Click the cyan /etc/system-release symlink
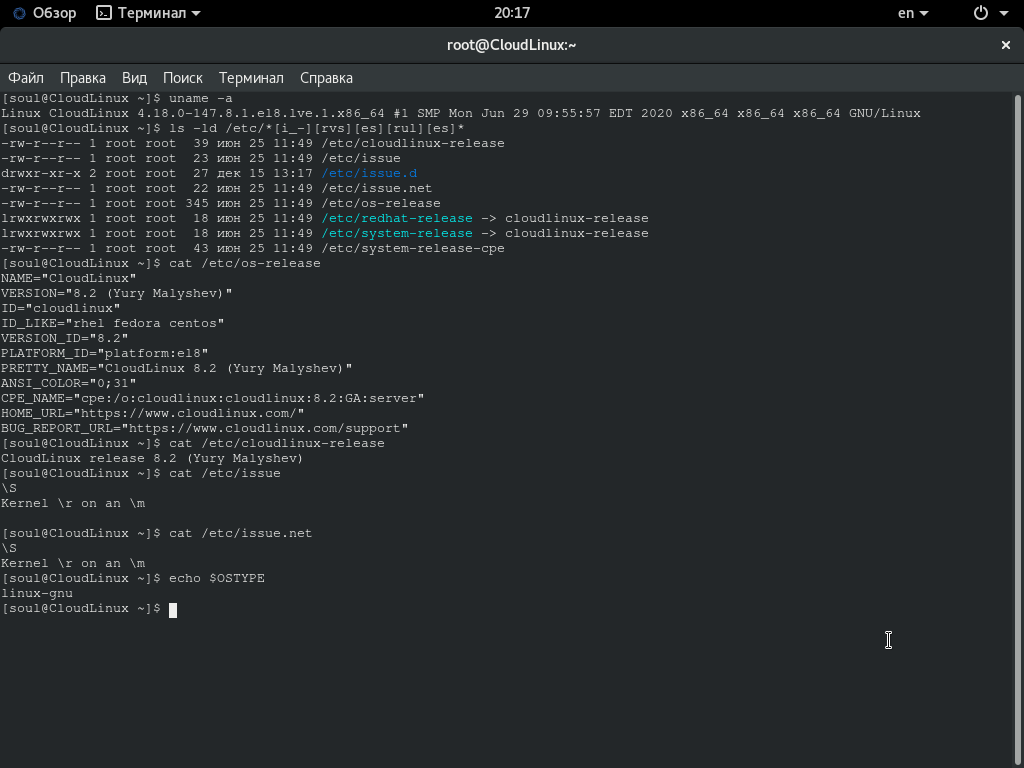 click(396, 233)
